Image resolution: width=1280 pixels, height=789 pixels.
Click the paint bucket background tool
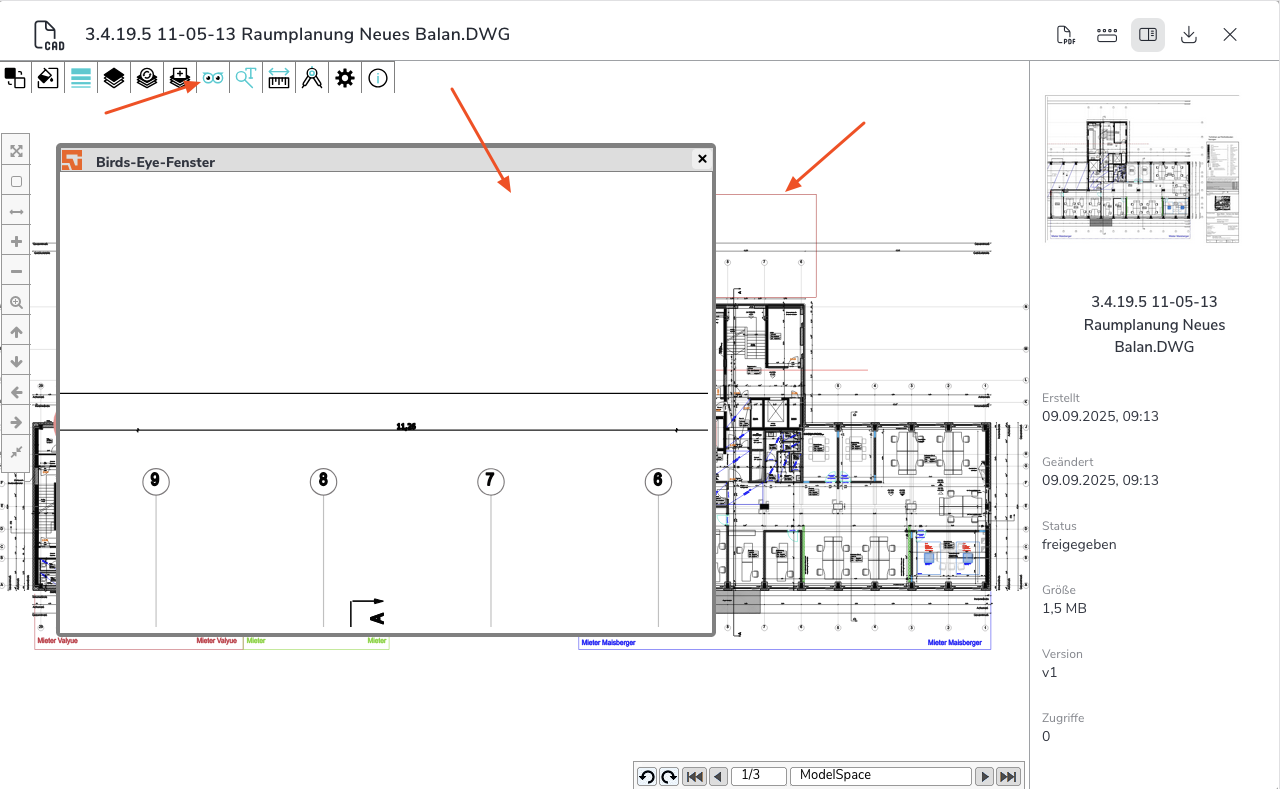click(x=48, y=78)
